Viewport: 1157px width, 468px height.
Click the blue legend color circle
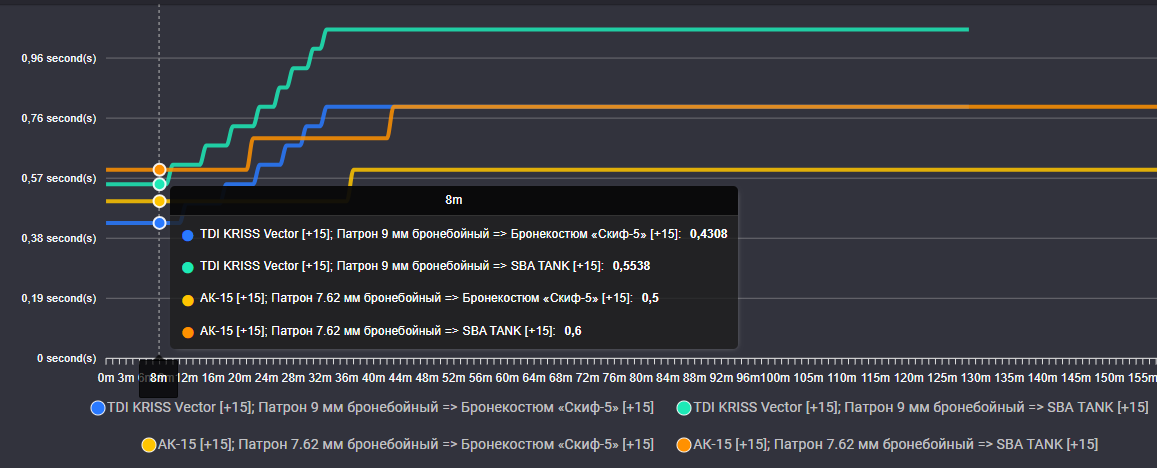pyautogui.click(x=97, y=407)
